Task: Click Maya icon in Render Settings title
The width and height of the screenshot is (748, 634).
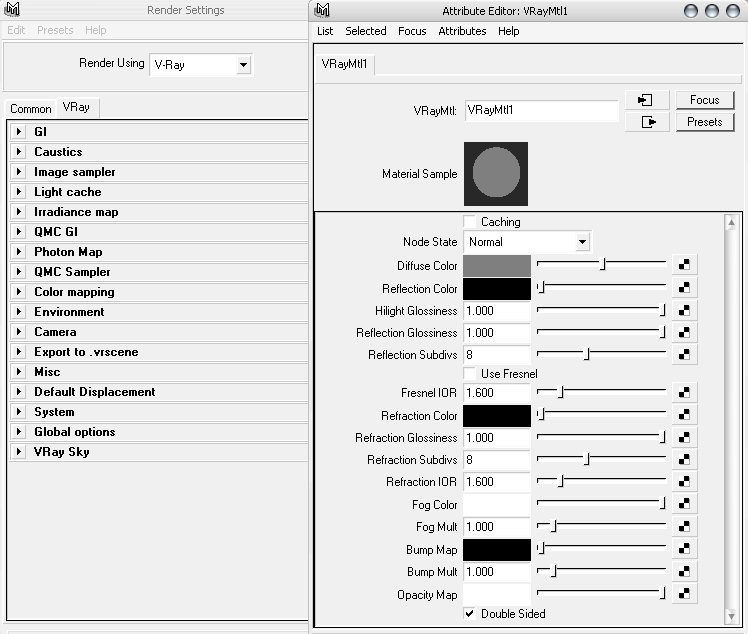Action: click(x=12, y=9)
